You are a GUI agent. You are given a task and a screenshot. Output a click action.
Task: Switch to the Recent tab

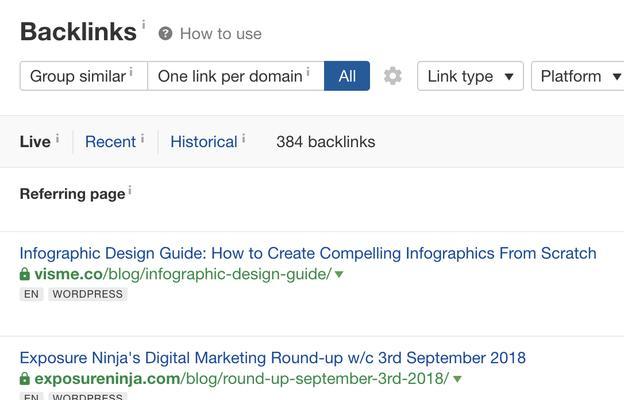click(110, 142)
